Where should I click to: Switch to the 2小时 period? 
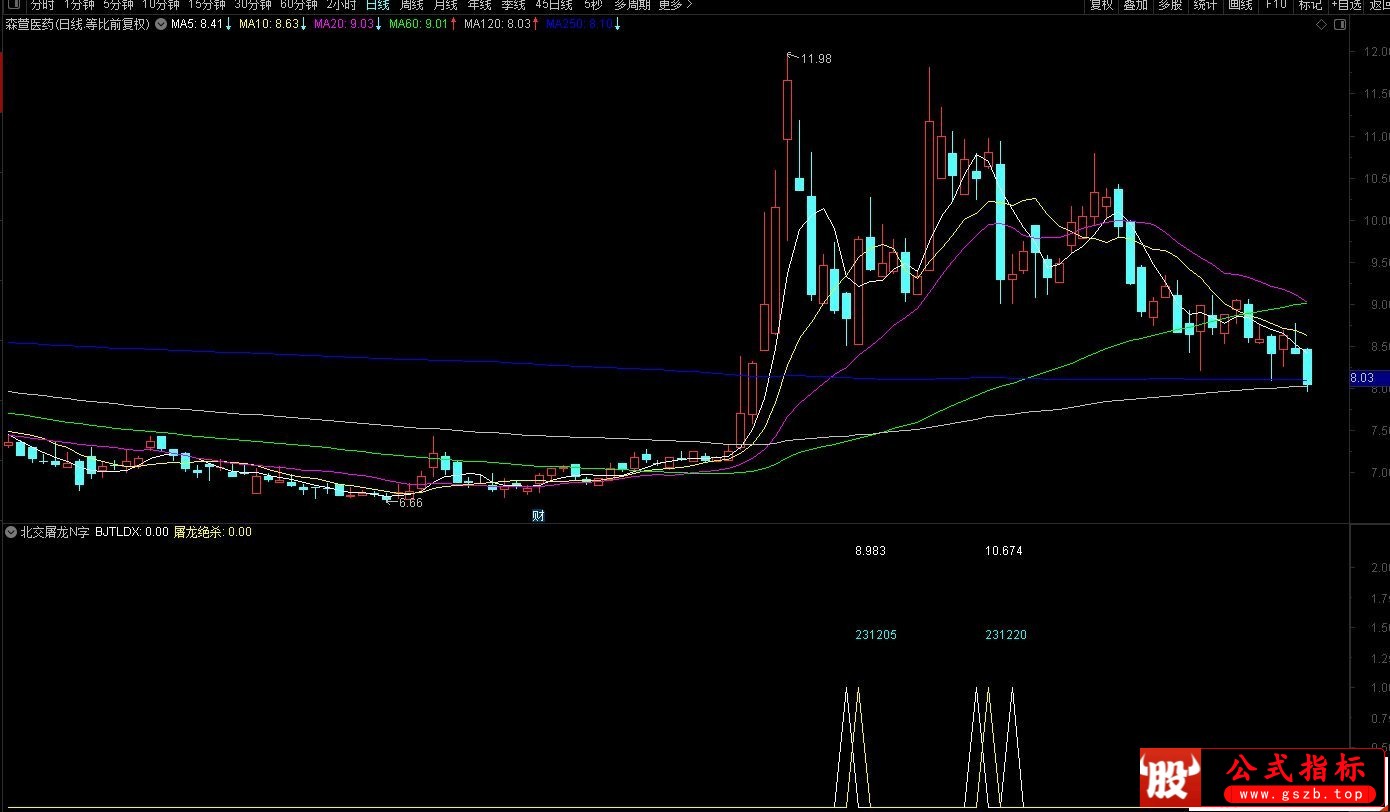tap(341, 4)
